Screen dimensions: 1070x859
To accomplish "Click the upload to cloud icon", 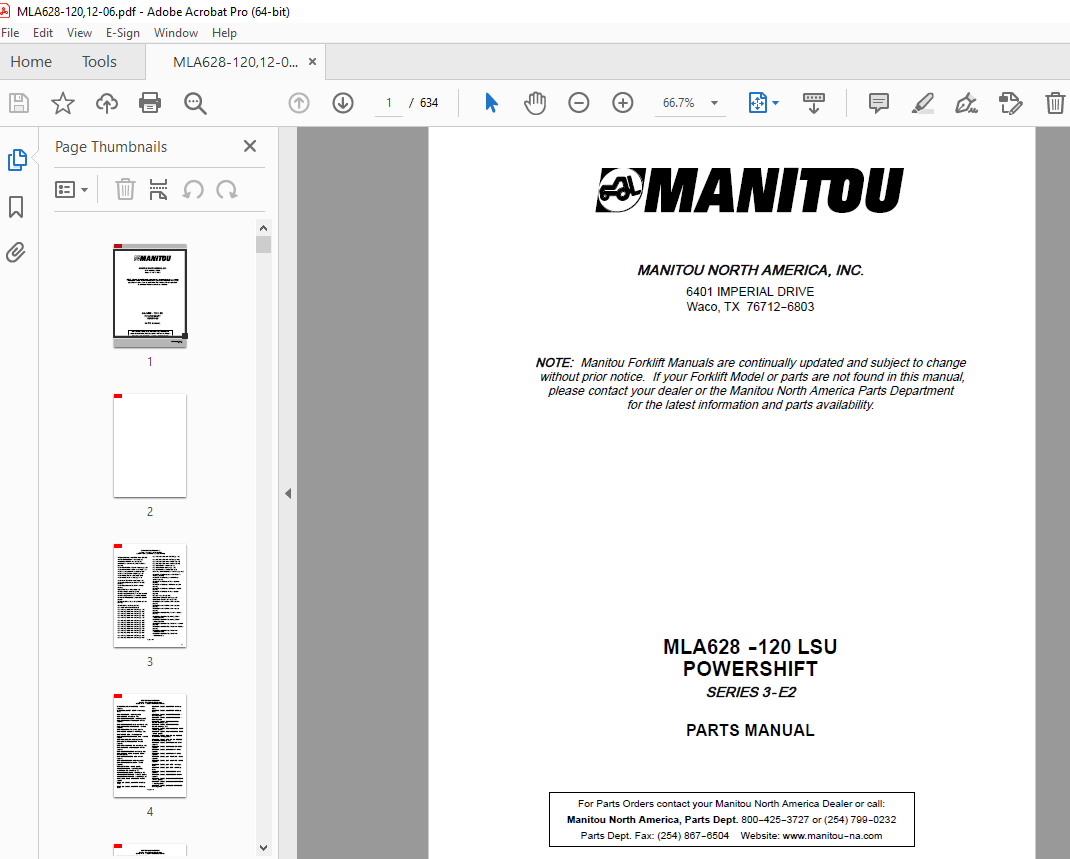I will pos(106,103).
